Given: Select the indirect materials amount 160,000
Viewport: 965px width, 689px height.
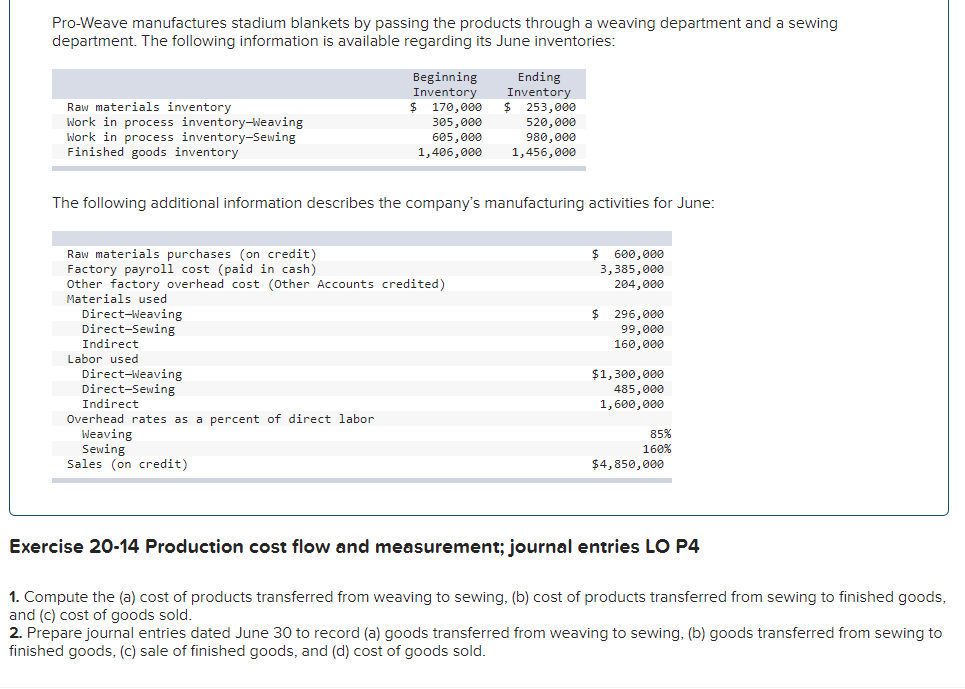Looking at the screenshot, I should (639, 344).
